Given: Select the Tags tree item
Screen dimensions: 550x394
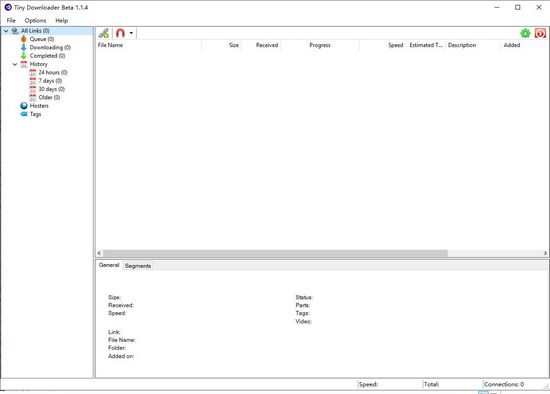Looking at the screenshot, I should coord(35,114).
